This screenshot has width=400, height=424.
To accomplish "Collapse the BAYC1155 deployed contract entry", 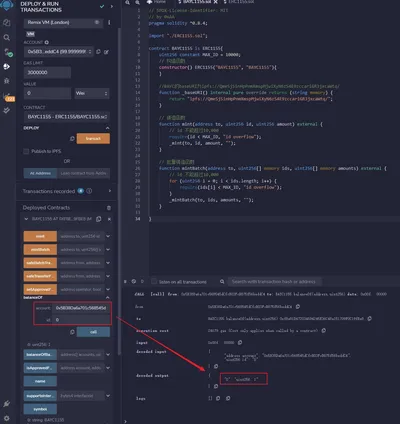I will click(x=26, y=219).
